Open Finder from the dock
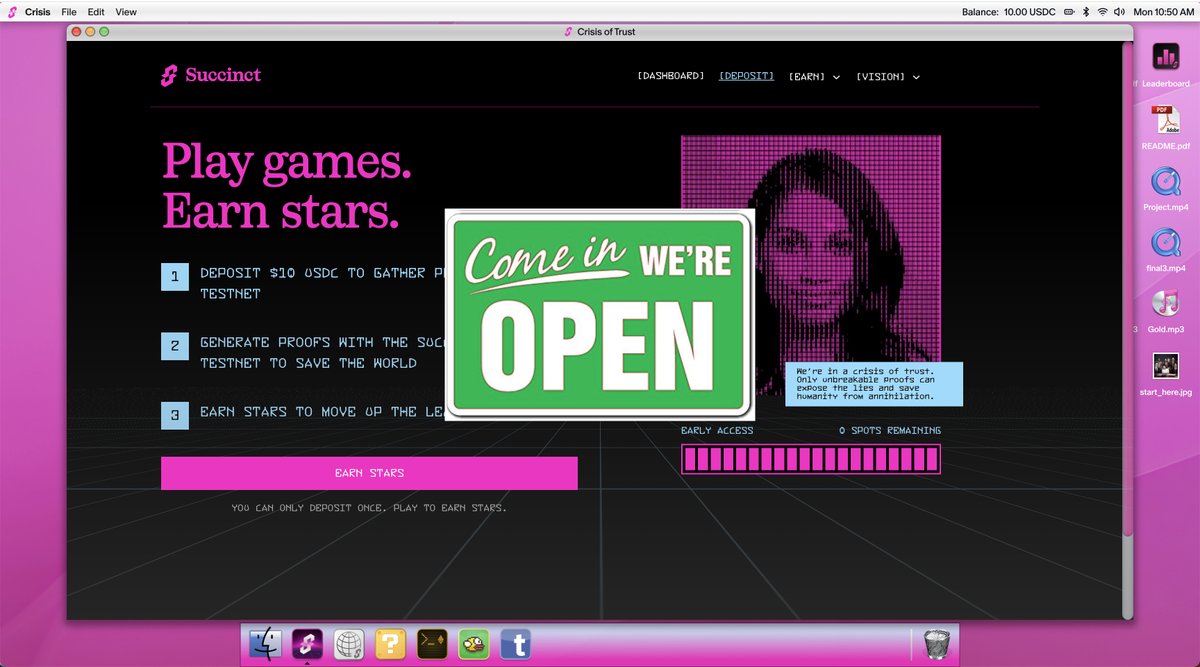Screen dimensions: 1200x667 (266, 644)
